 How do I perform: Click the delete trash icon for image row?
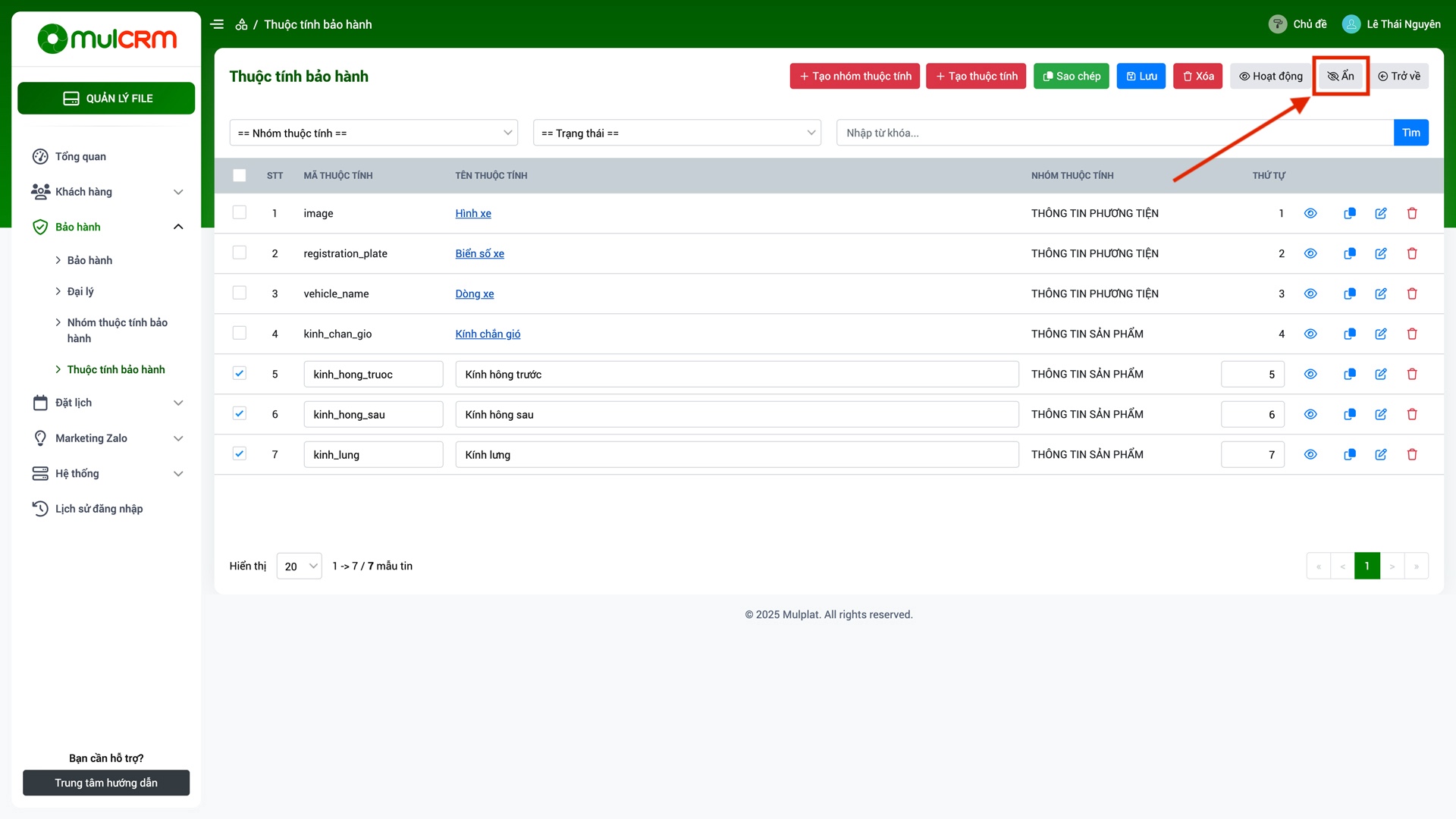pyautogui.click(x=1411, y=213)
